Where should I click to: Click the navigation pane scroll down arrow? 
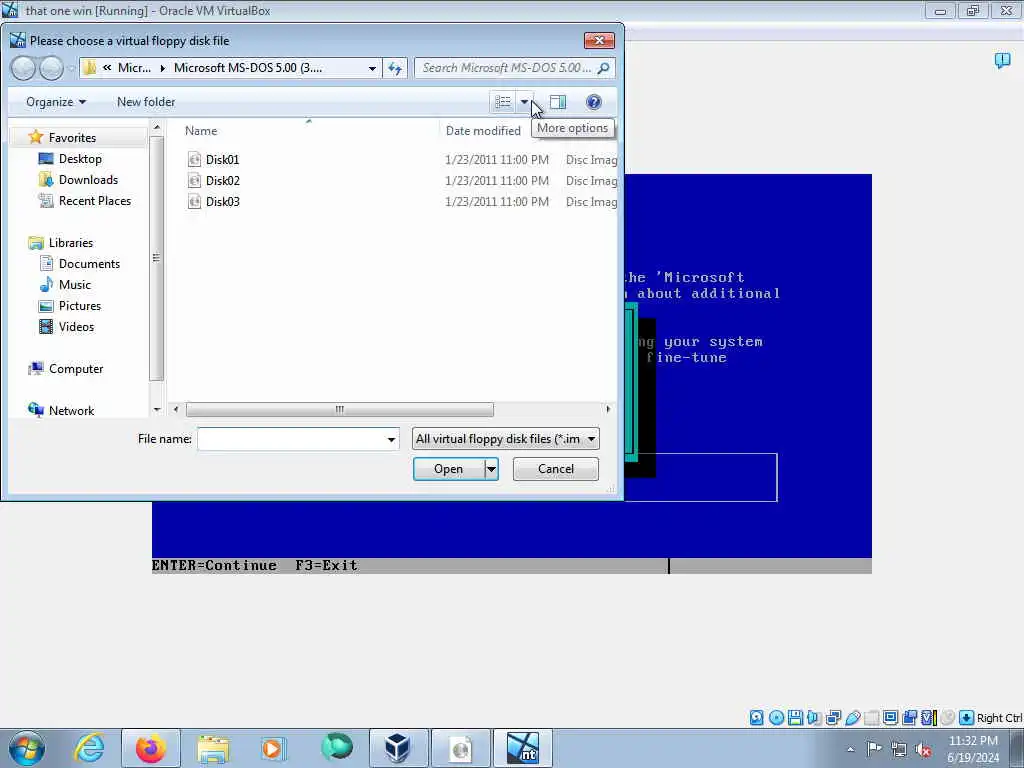tap(157, 409)
